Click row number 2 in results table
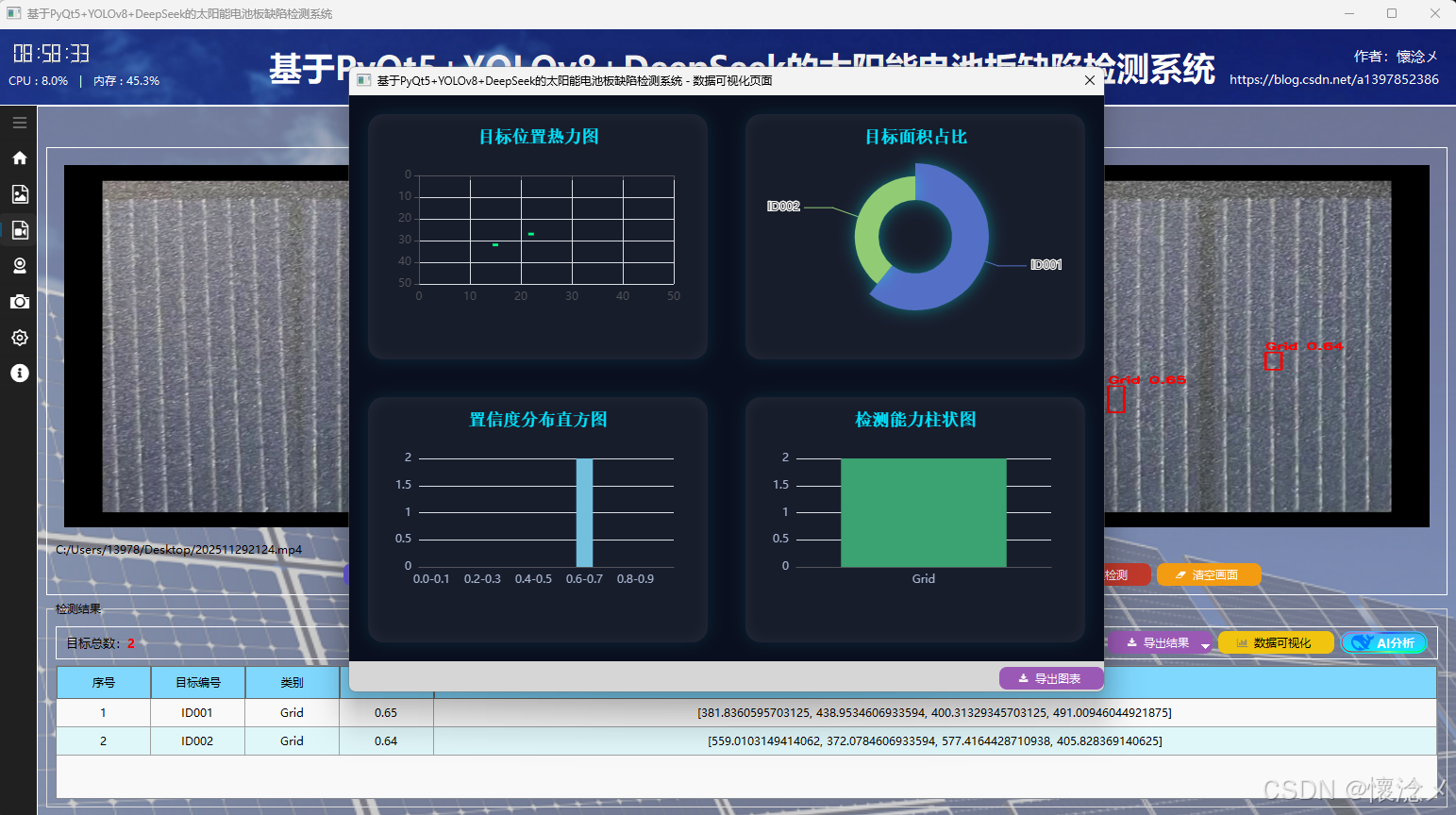Image resolution: width=1456 pixels, height=815 pixels. [104, 741]
